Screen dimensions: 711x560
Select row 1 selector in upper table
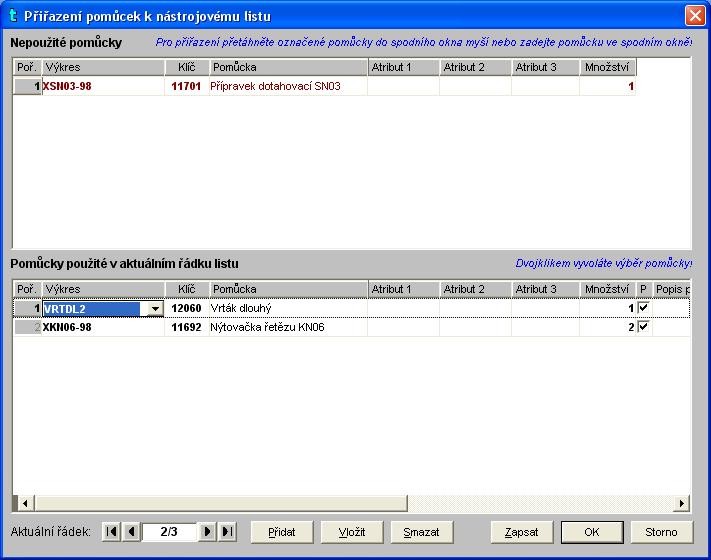coord(27,86)
